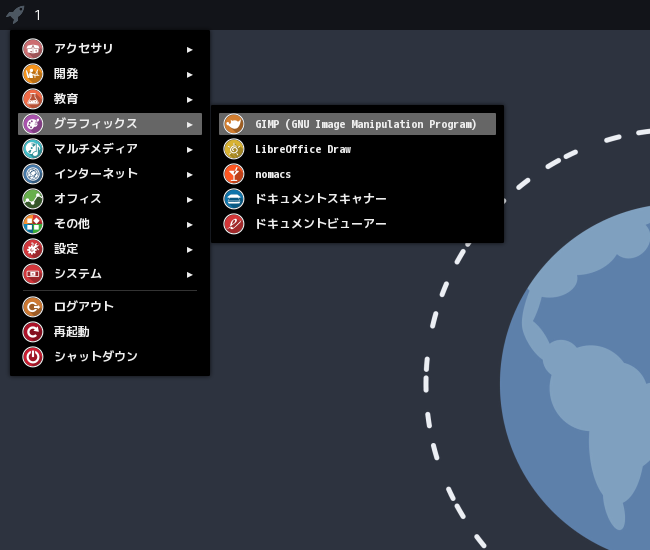
Task: Click the nomacs cocktail glass icon
Action: [x=234, y=174]
